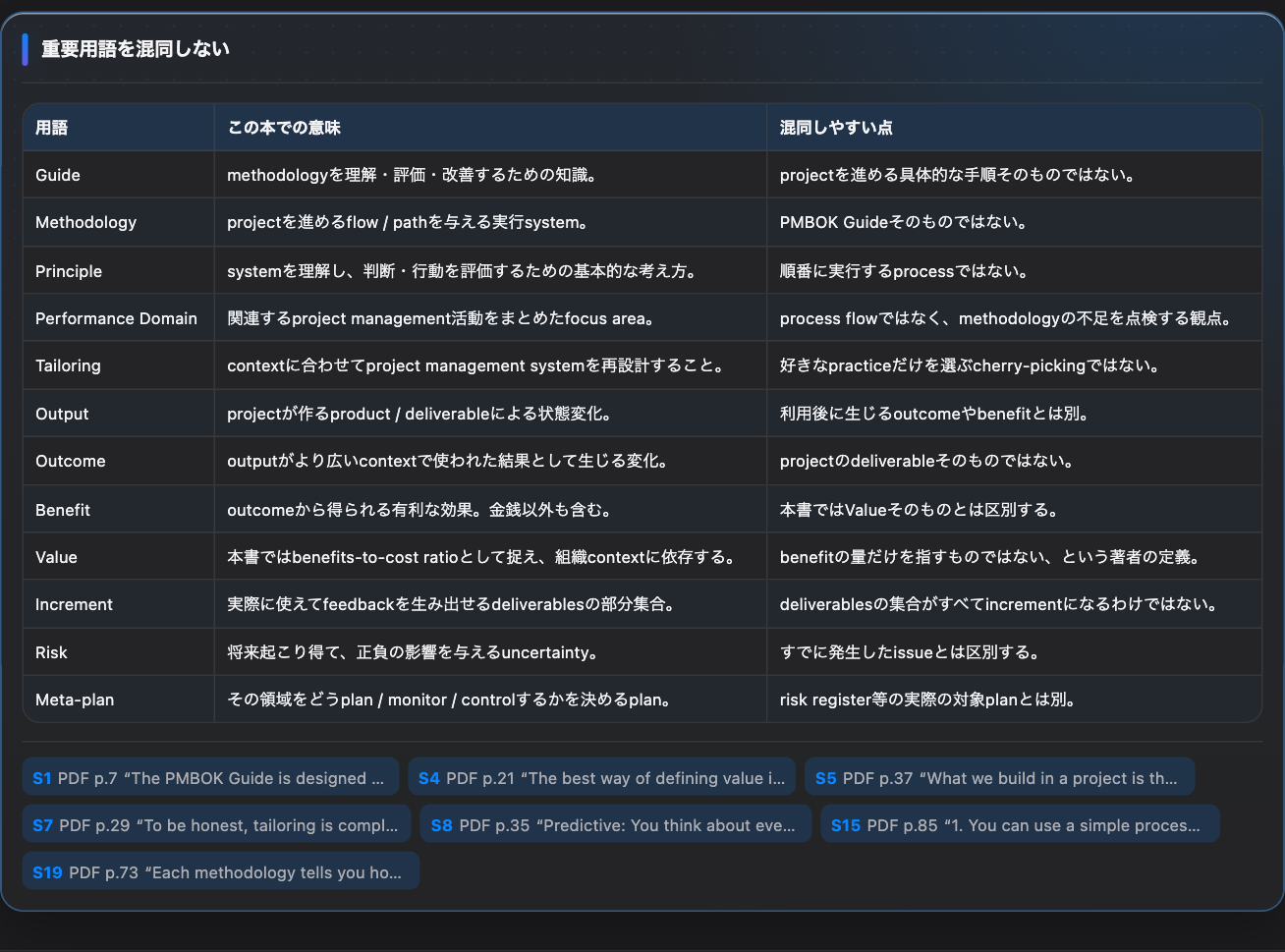
Task: Click the Value meaning 'benefits-to-cost ratio' cell
Action: point(490,556)
